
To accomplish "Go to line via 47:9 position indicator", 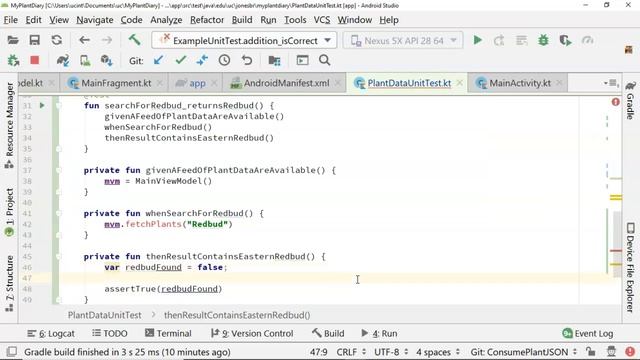I will (318, 352).
